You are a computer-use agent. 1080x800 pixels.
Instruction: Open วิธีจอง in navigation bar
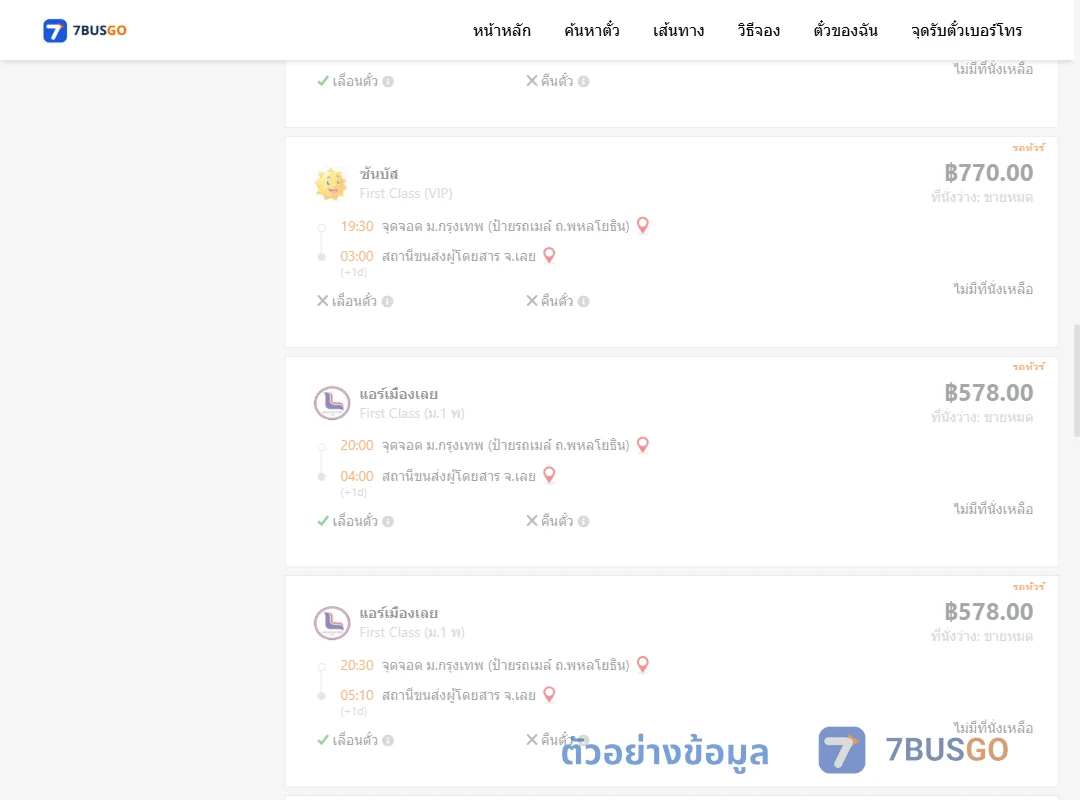coord(758,30)
